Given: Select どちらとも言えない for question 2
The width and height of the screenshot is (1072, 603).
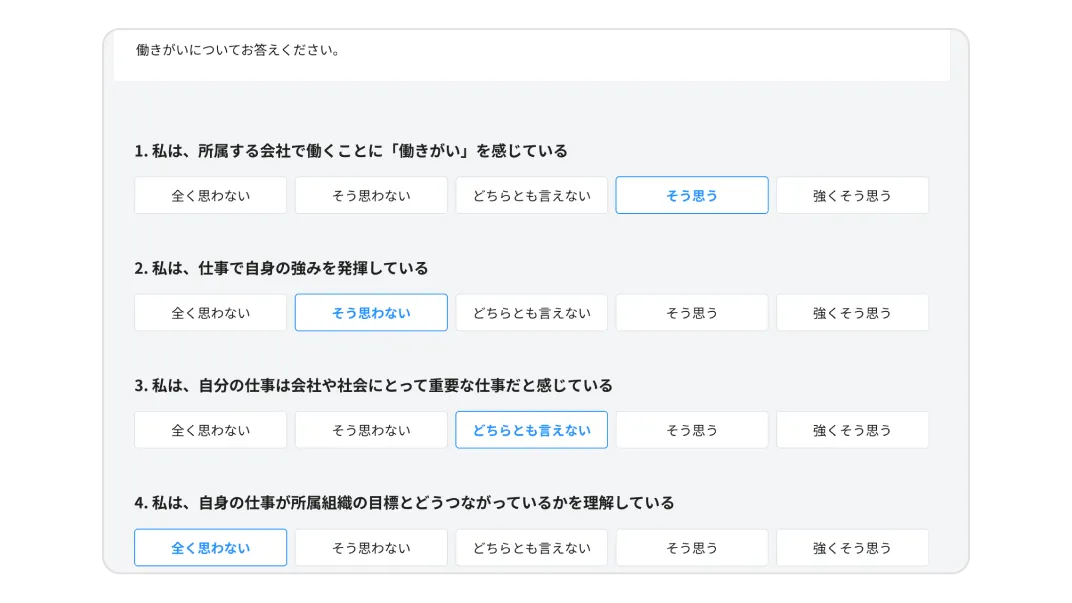Looking at the screenshot, I should pyautogui.click(x=531, y=312).
